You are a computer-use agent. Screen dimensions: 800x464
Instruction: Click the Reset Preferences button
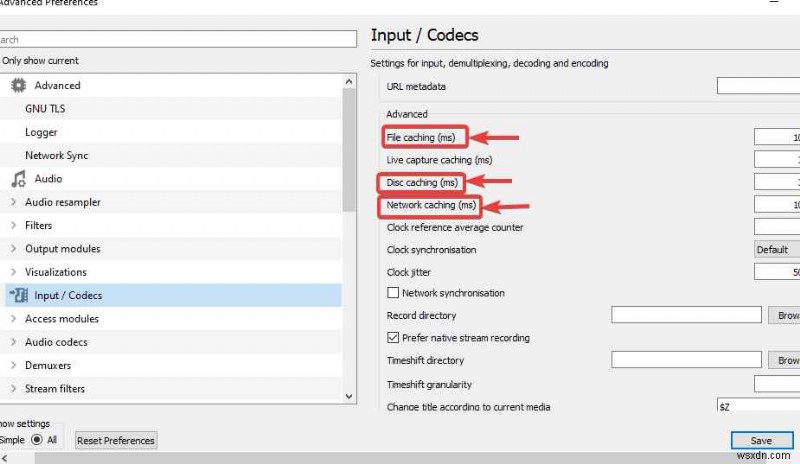116,440
